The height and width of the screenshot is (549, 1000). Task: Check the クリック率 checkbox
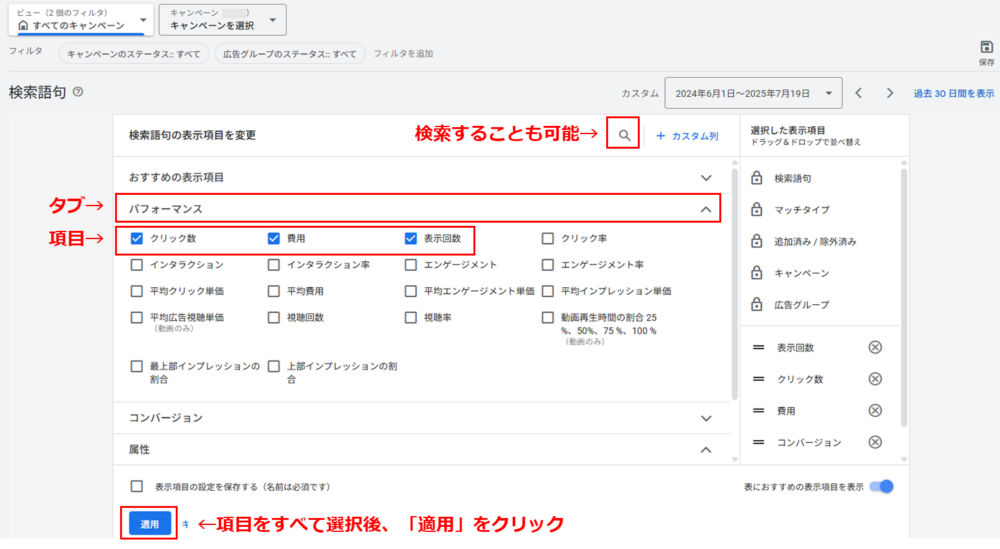[547, 239]
